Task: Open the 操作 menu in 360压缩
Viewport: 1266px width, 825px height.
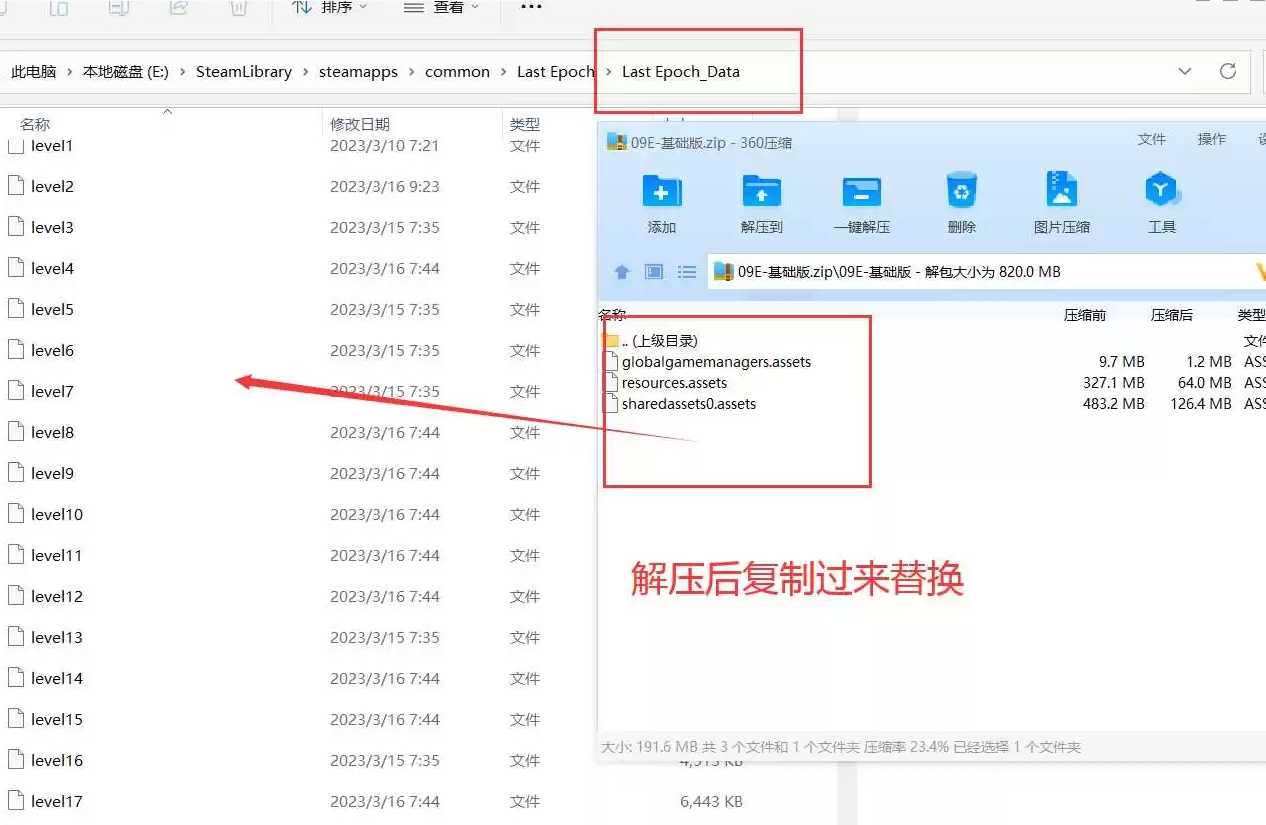Action: (x=1212, y=140)
